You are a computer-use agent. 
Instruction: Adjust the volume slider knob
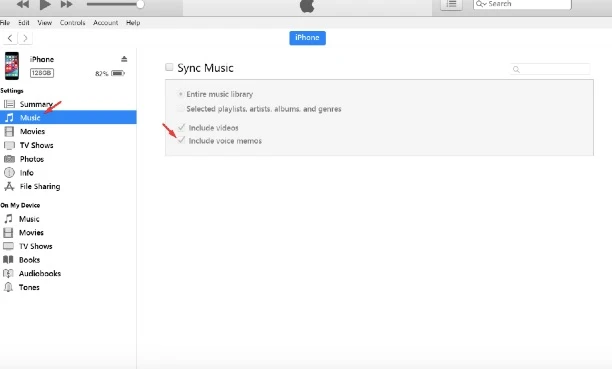140,4
